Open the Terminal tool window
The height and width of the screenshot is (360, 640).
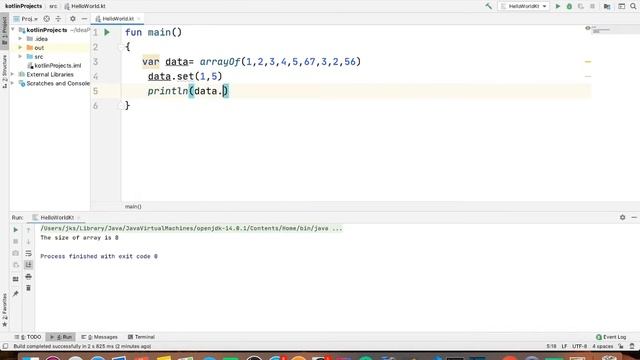tap(141, 337)
